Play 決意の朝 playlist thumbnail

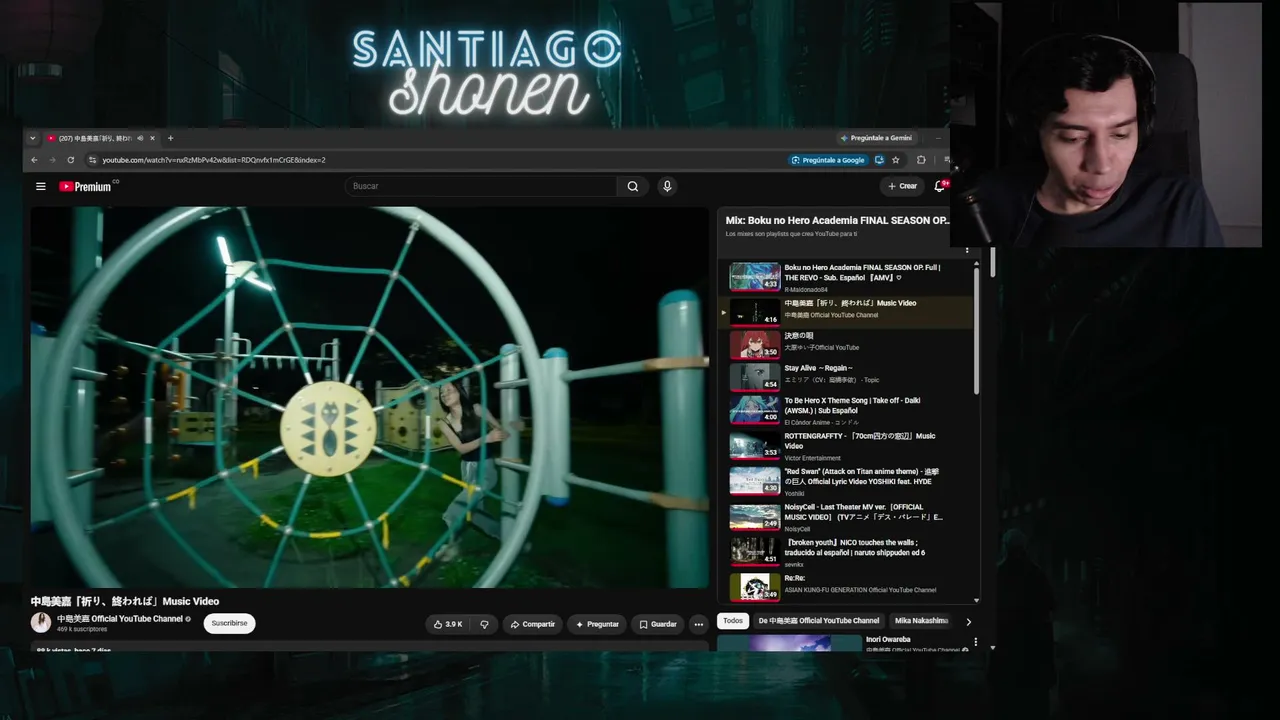click(x=755, y=344)
